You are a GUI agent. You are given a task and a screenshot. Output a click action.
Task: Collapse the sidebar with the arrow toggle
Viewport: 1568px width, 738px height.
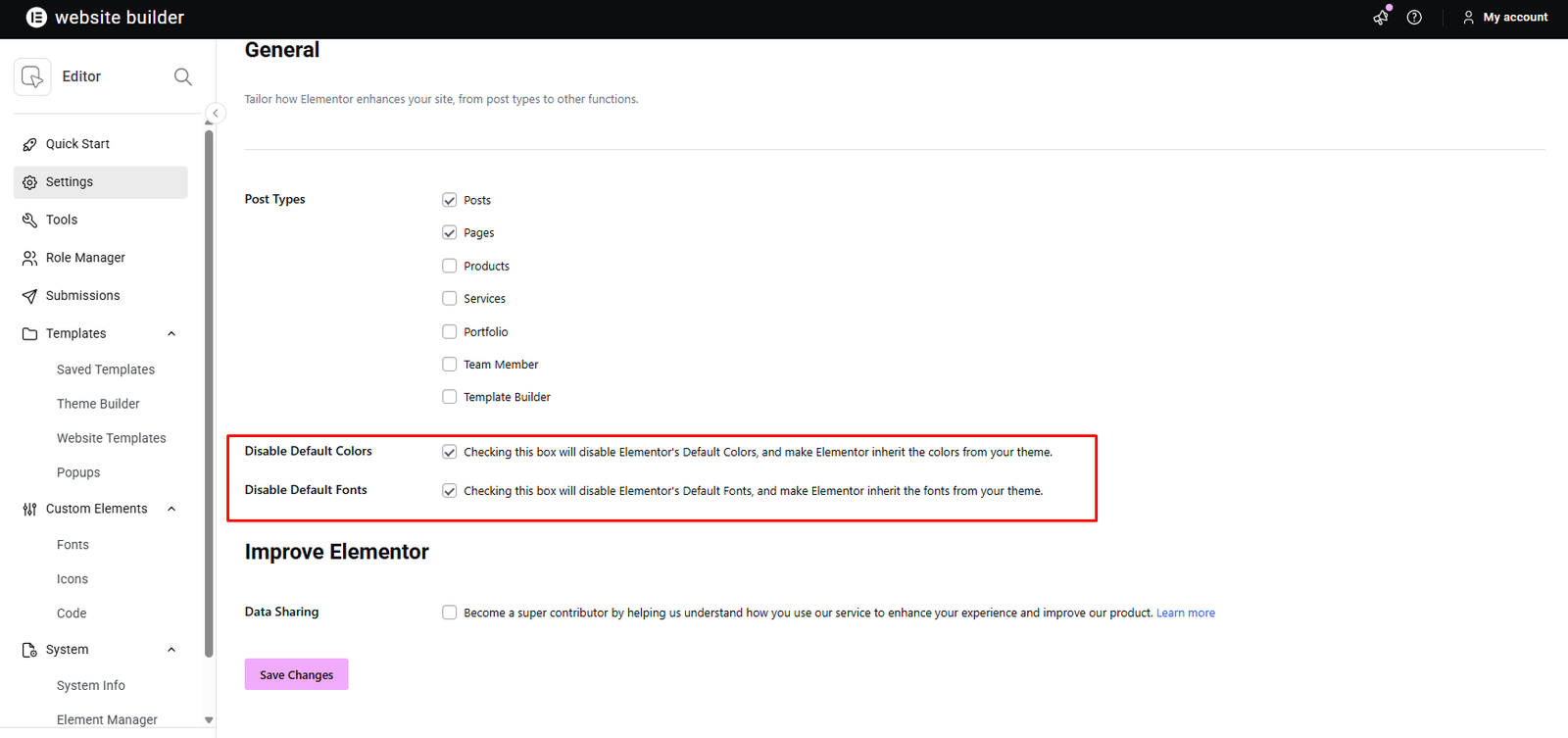[216, 114]
